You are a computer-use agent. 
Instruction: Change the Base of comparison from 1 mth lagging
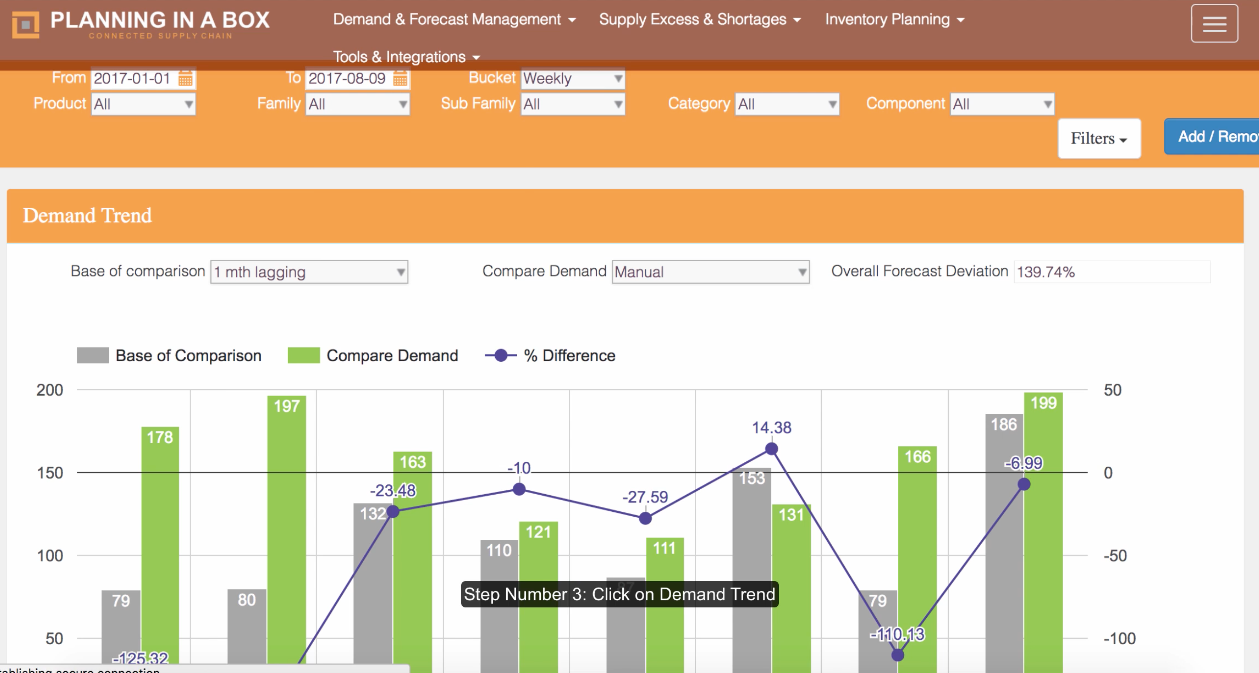[x=308, y=271]
